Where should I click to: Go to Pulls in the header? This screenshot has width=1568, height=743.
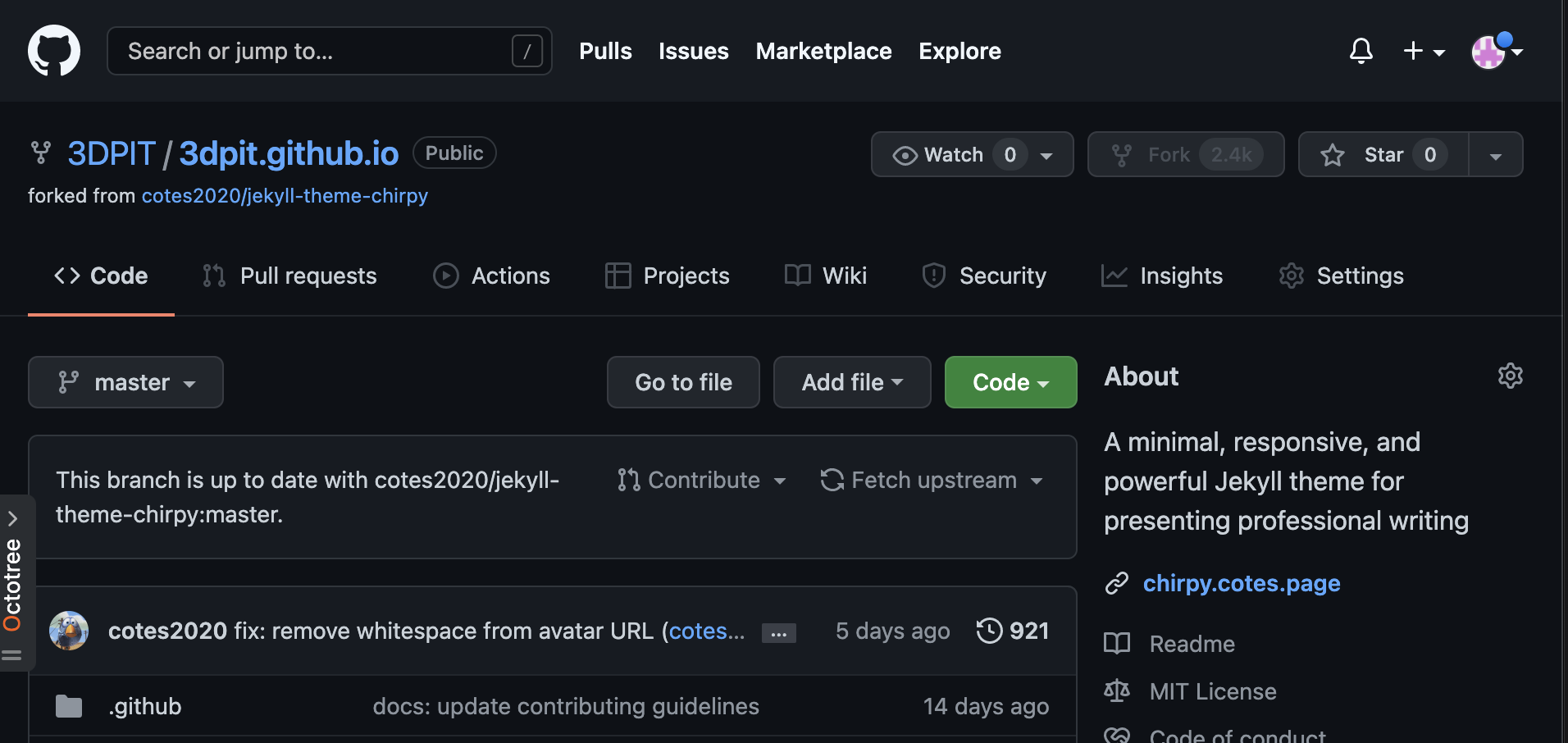(605, 51)
